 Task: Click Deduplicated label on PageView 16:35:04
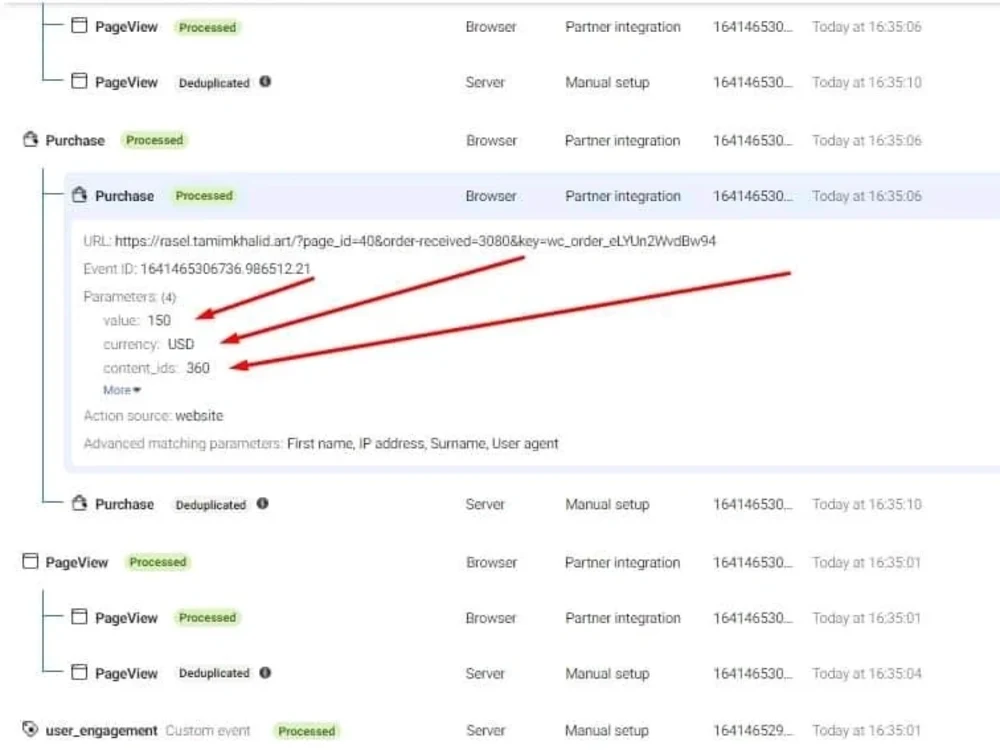click(x=214, y=673)
